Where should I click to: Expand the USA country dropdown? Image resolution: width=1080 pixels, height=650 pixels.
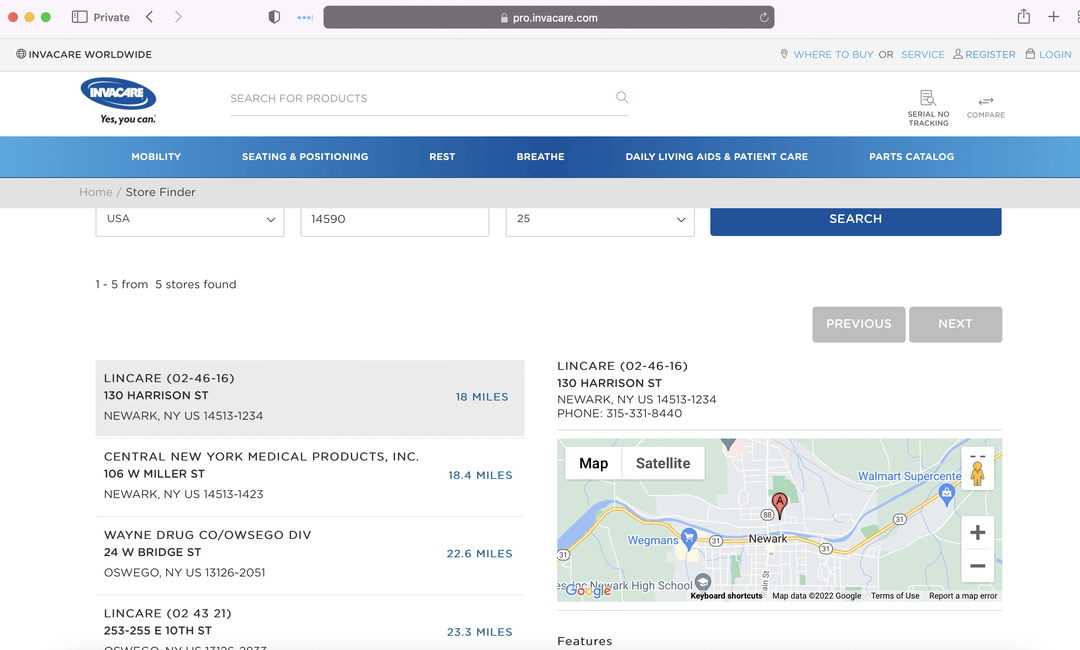tap(190, 220)
